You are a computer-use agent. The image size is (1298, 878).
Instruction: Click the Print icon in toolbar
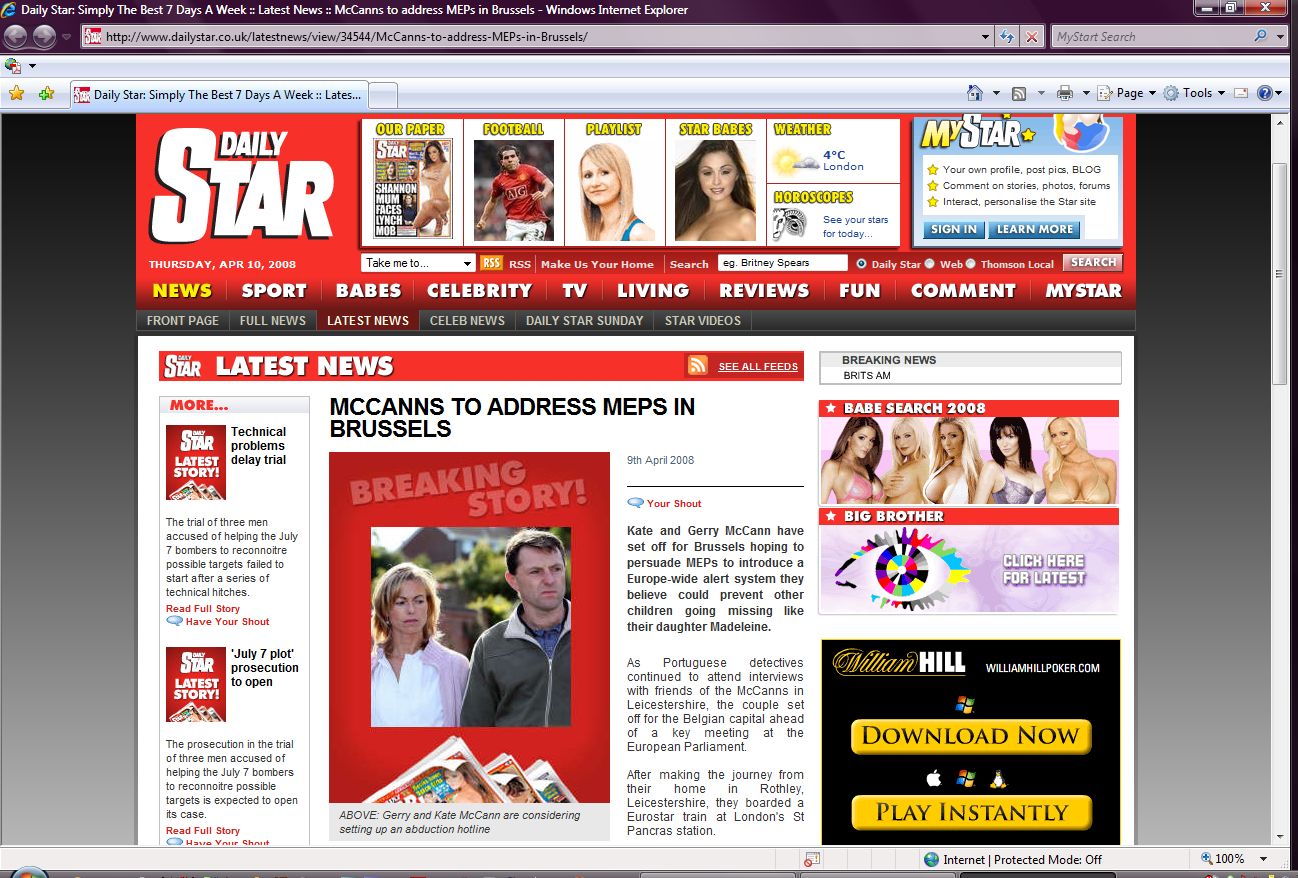1065,93
